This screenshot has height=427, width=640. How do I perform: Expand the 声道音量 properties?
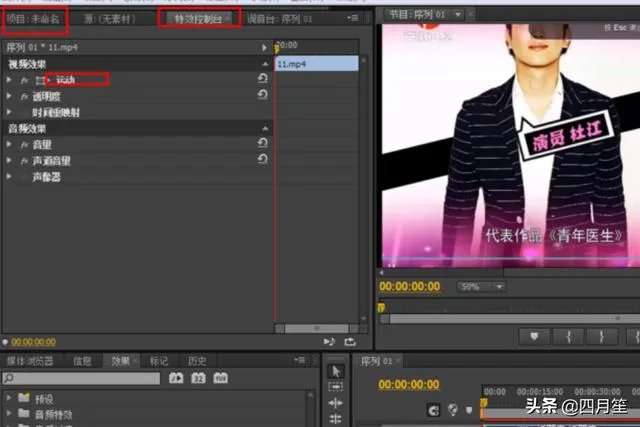[x=9, y=160]
